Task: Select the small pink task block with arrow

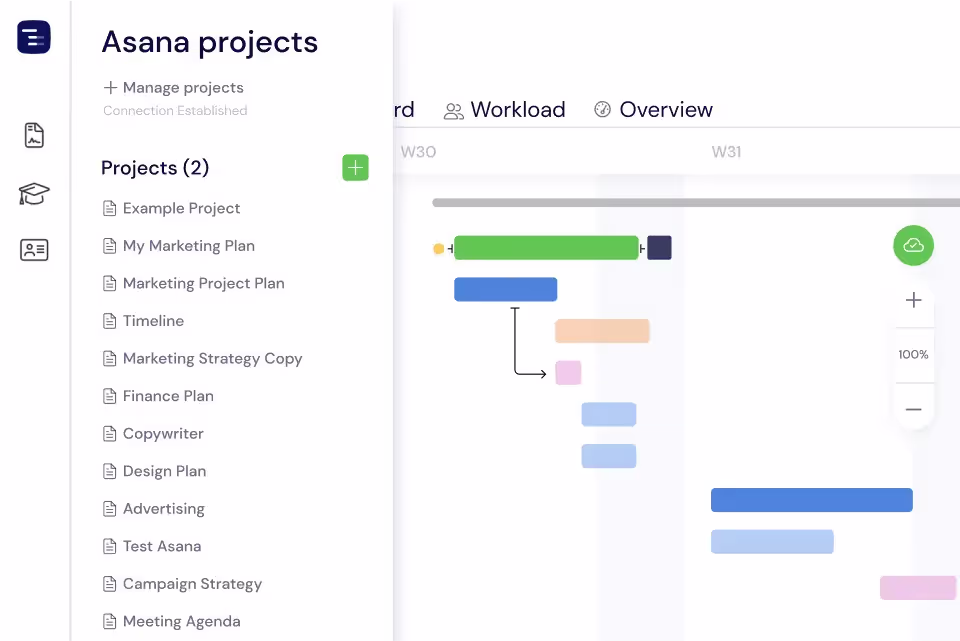Action: [568, 373]
